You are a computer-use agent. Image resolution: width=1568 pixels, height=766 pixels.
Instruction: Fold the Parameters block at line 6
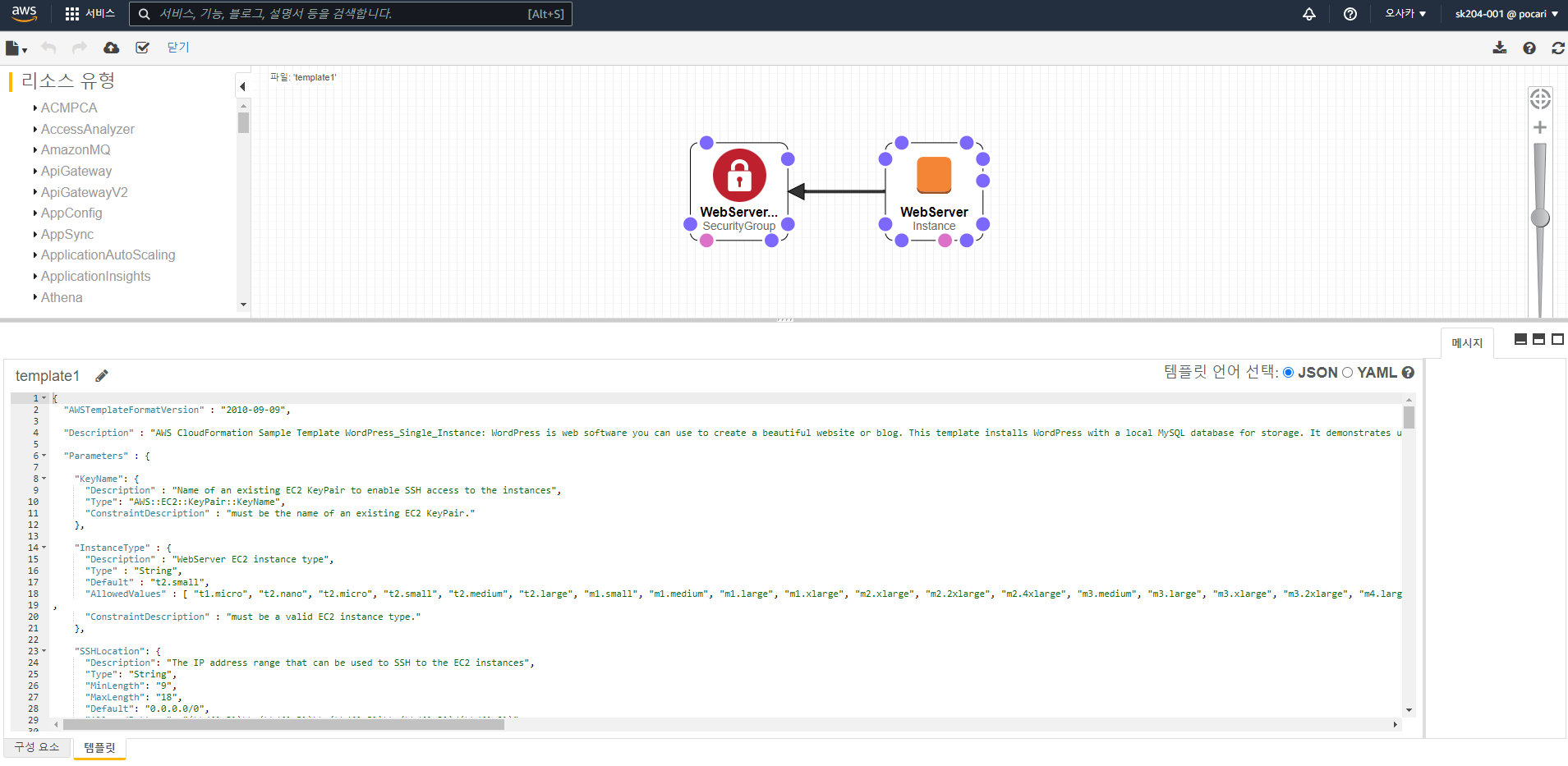tap(44, 456)
